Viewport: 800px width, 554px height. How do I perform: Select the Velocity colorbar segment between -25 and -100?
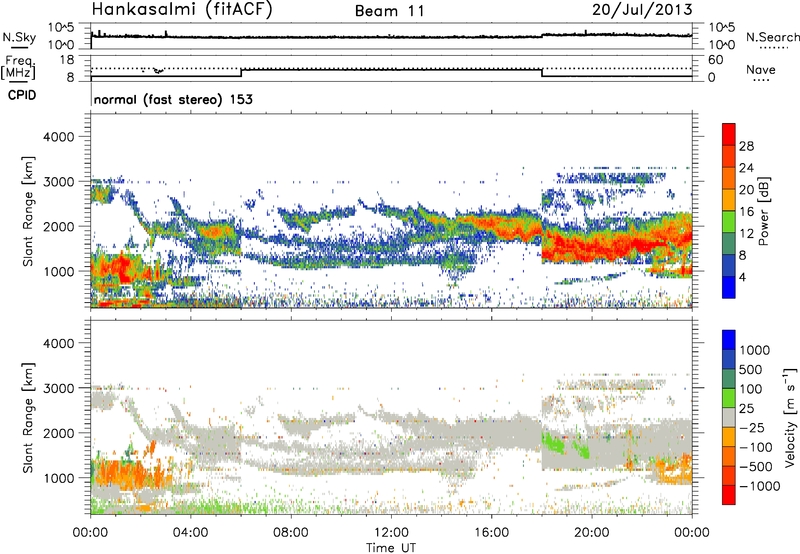click(x=729, y=437)
